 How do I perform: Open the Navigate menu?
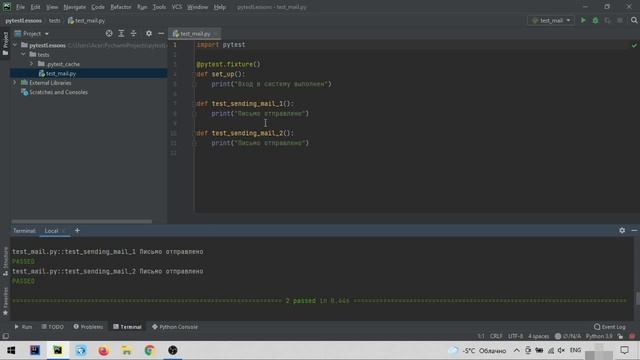pyautogui.click(x=75, y=7)
